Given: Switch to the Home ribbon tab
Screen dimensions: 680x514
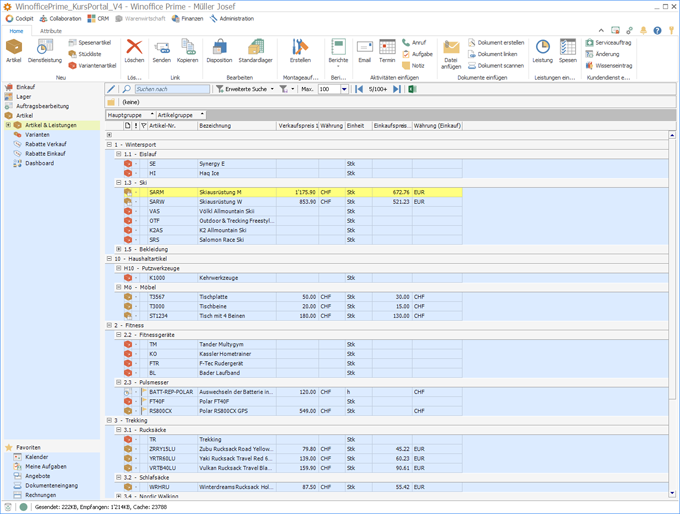Looking at the screenshot, I should pos(16,31).
